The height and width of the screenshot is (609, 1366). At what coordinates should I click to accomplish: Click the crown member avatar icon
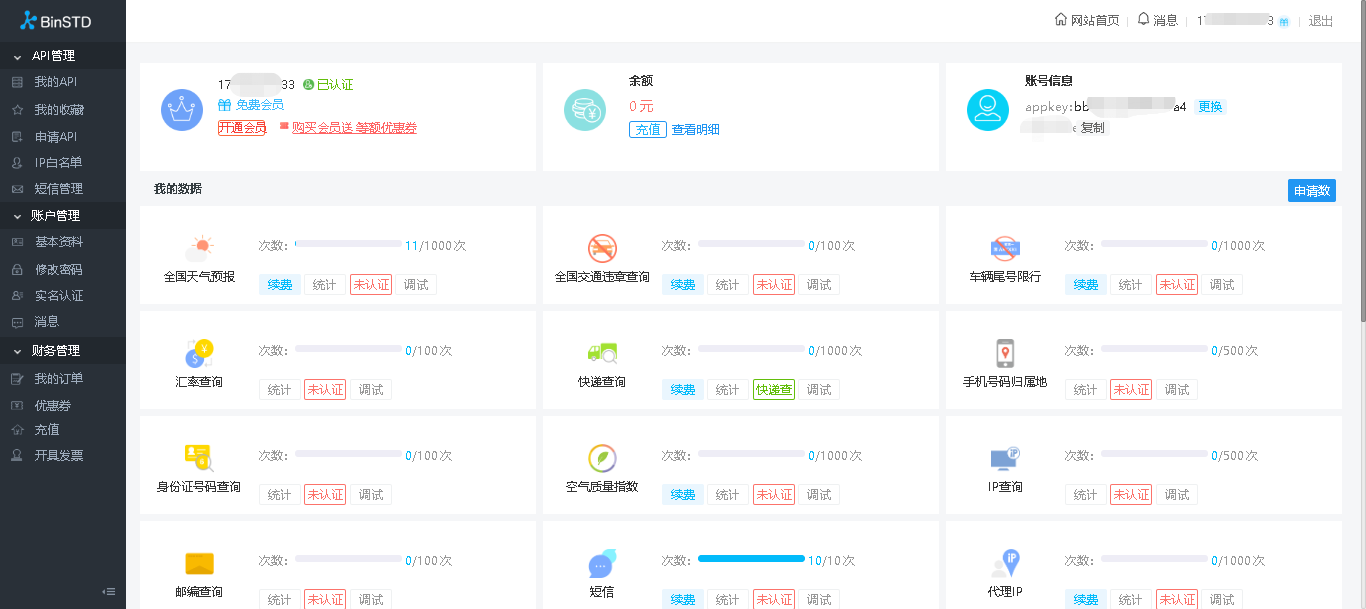tap(182, 110)
